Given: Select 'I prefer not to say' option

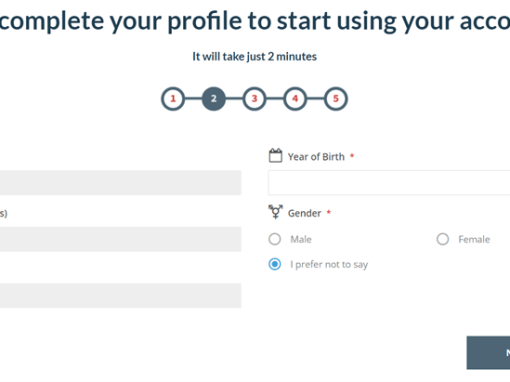Looking at the screenshot, I should coord(275,264).
